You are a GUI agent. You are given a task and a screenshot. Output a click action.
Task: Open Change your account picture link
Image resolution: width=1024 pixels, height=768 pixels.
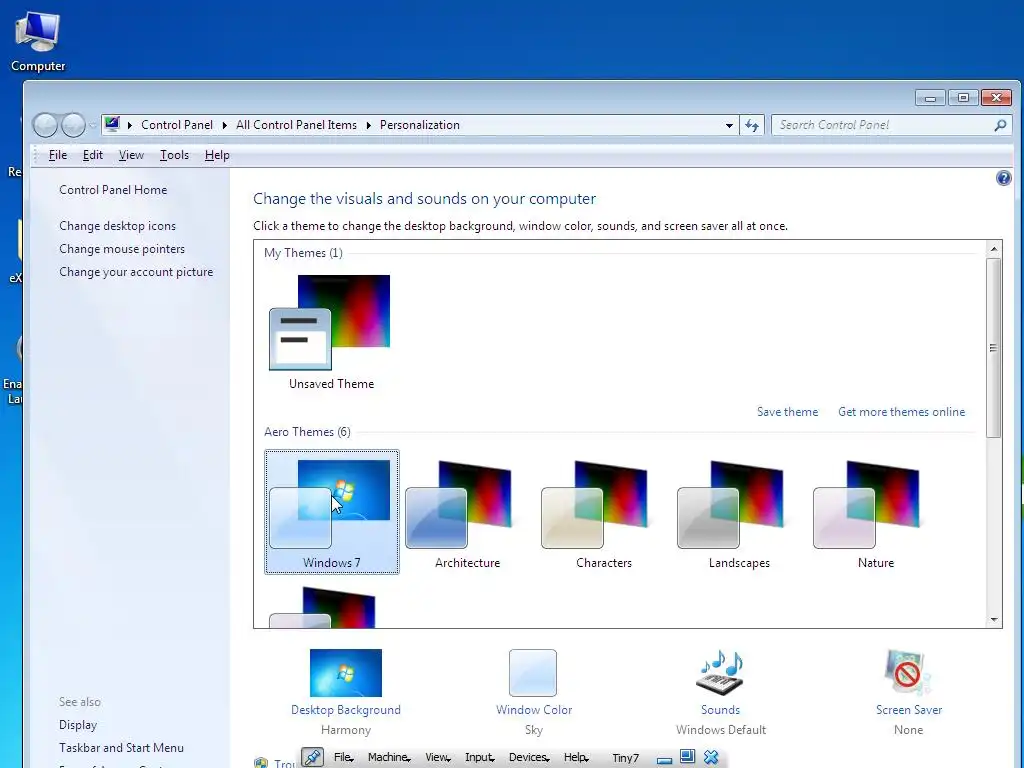coord(136,272)
